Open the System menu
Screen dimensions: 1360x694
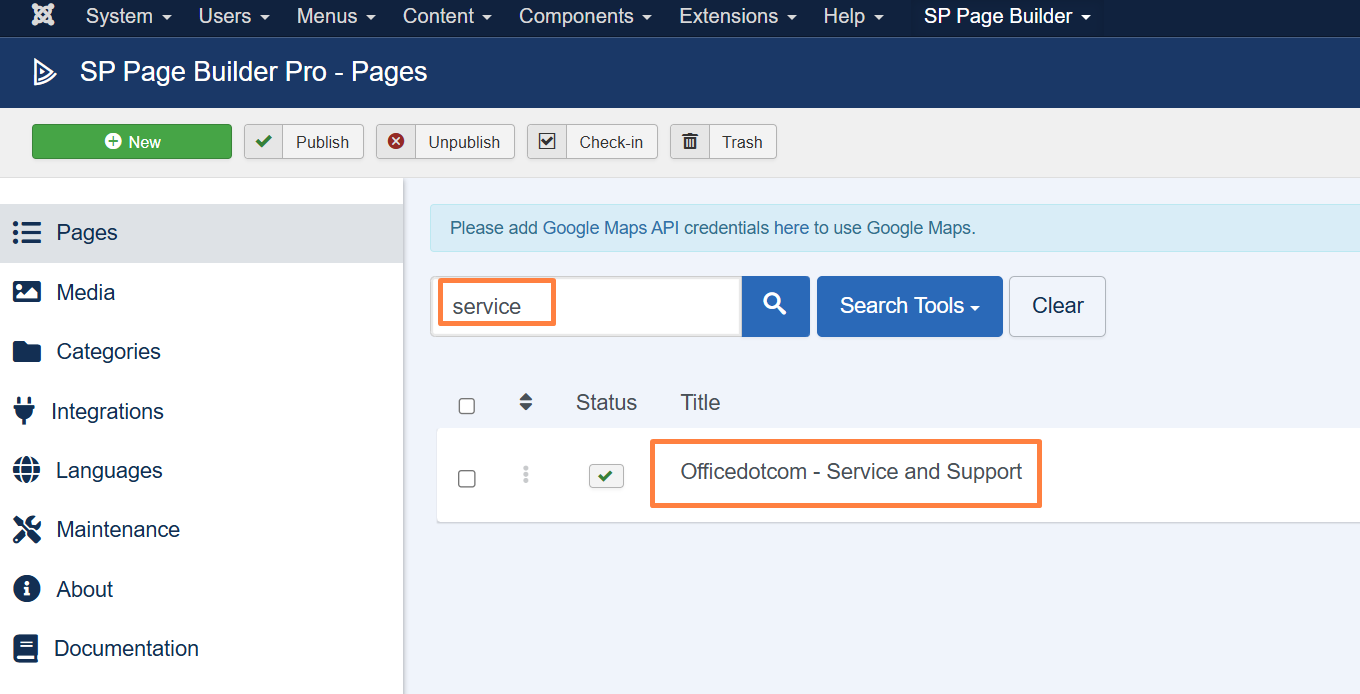point(128,16)
